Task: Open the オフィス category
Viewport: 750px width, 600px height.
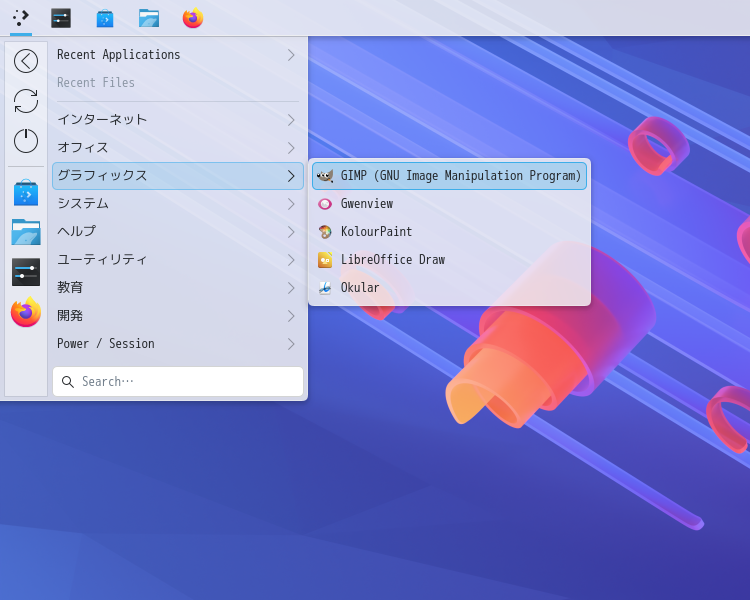Action: point(177,148)
